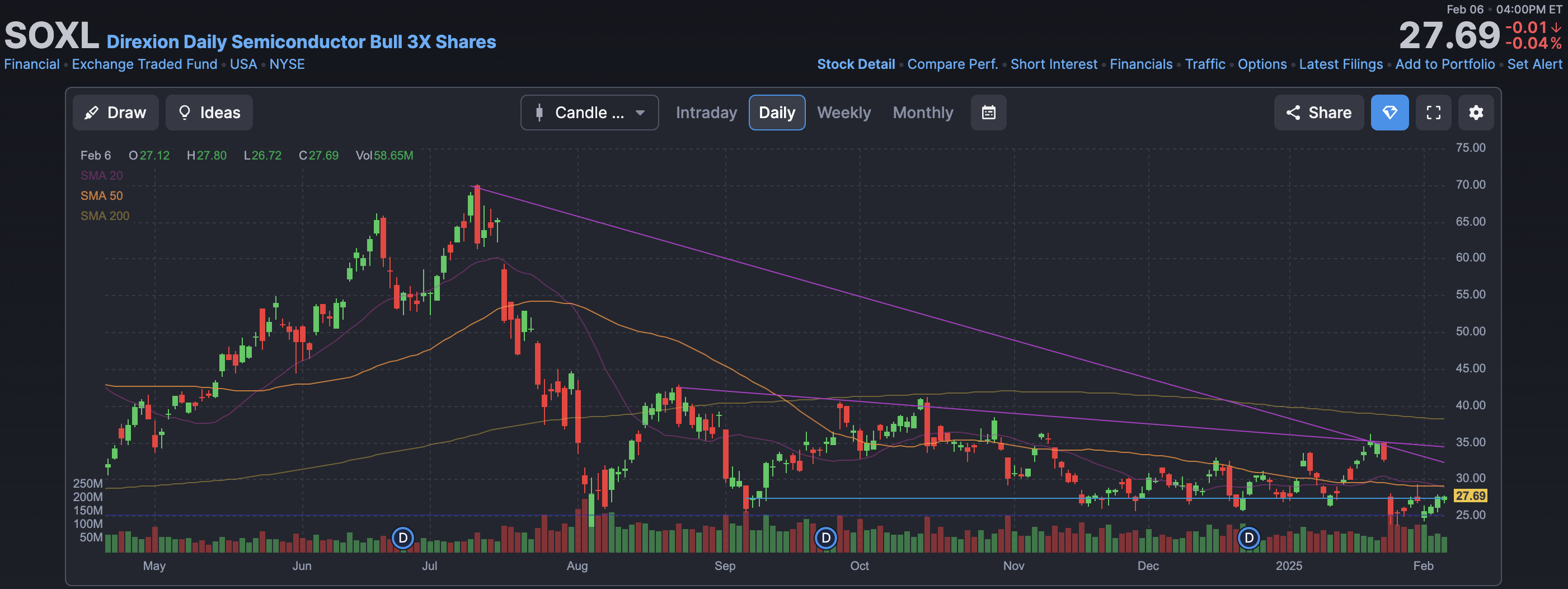Click the Aug label on time axis
Image resolution: width=1568 pixels, height=589 pixels.
click(577, 566)
